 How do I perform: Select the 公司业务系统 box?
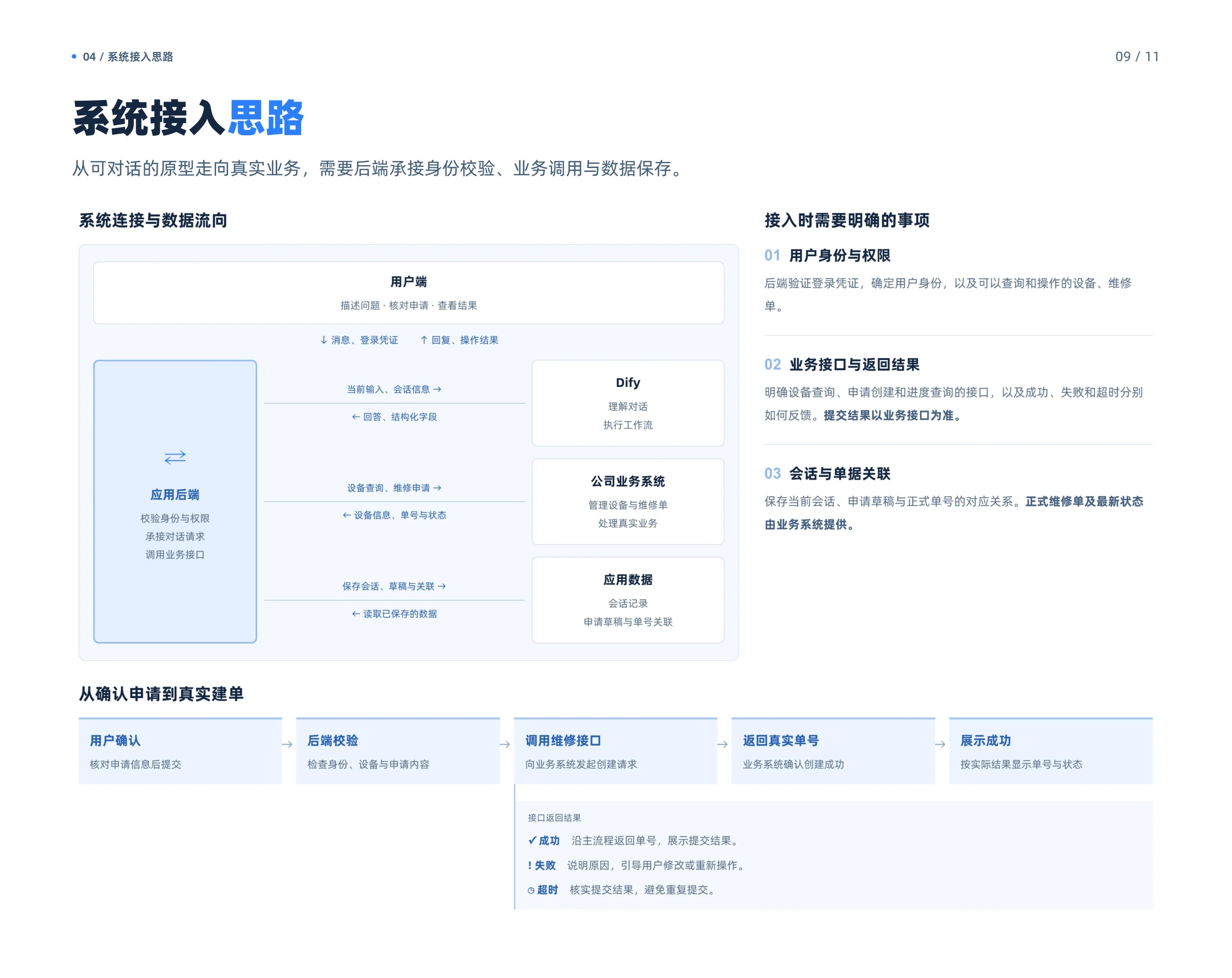point(628,502)
